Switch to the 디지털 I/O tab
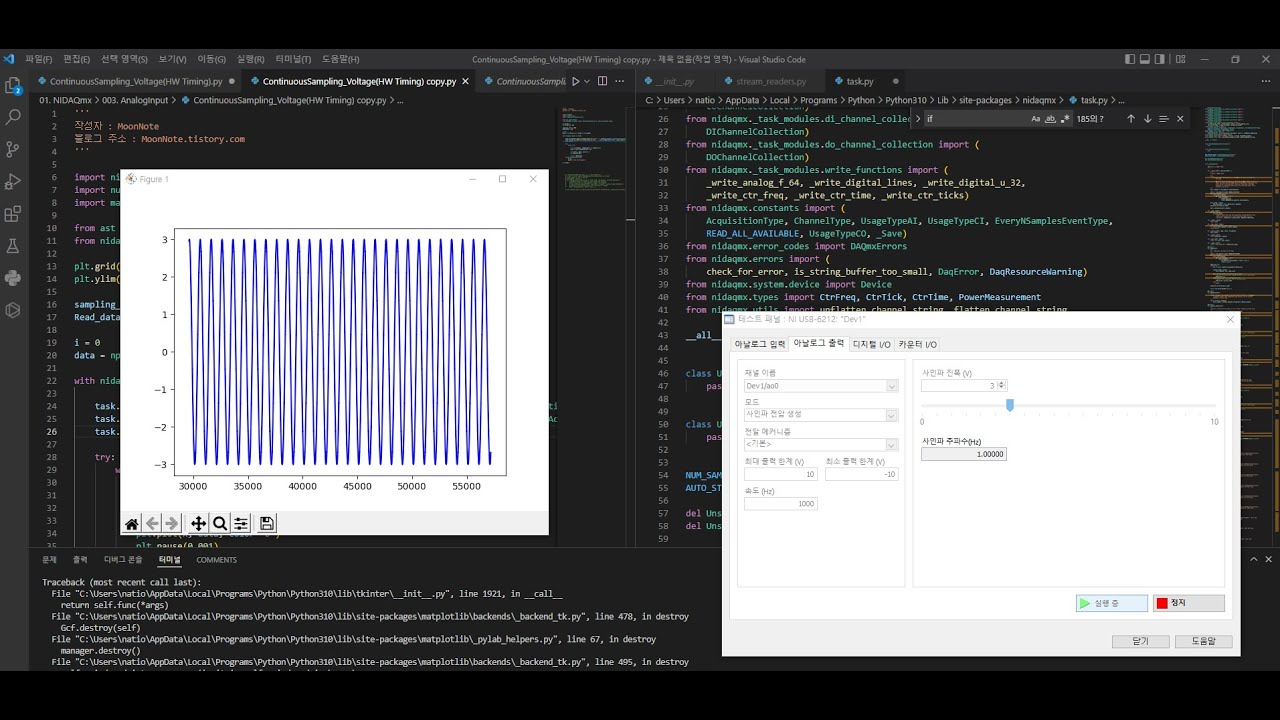The image size is (1280, 720). 870,344
